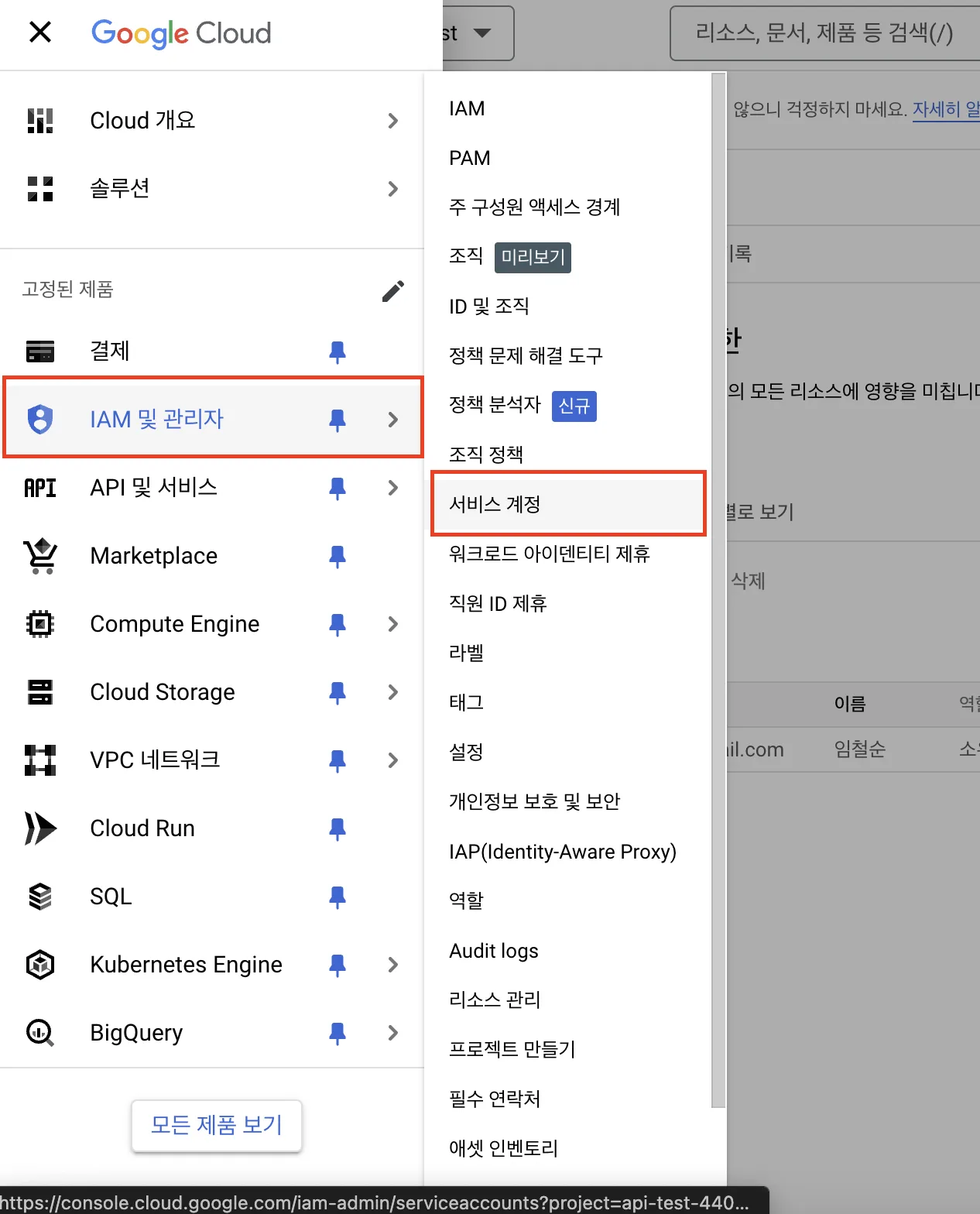Click the Cloud Storage icon
The image size is (980, 1214).
tap(40, 691)
